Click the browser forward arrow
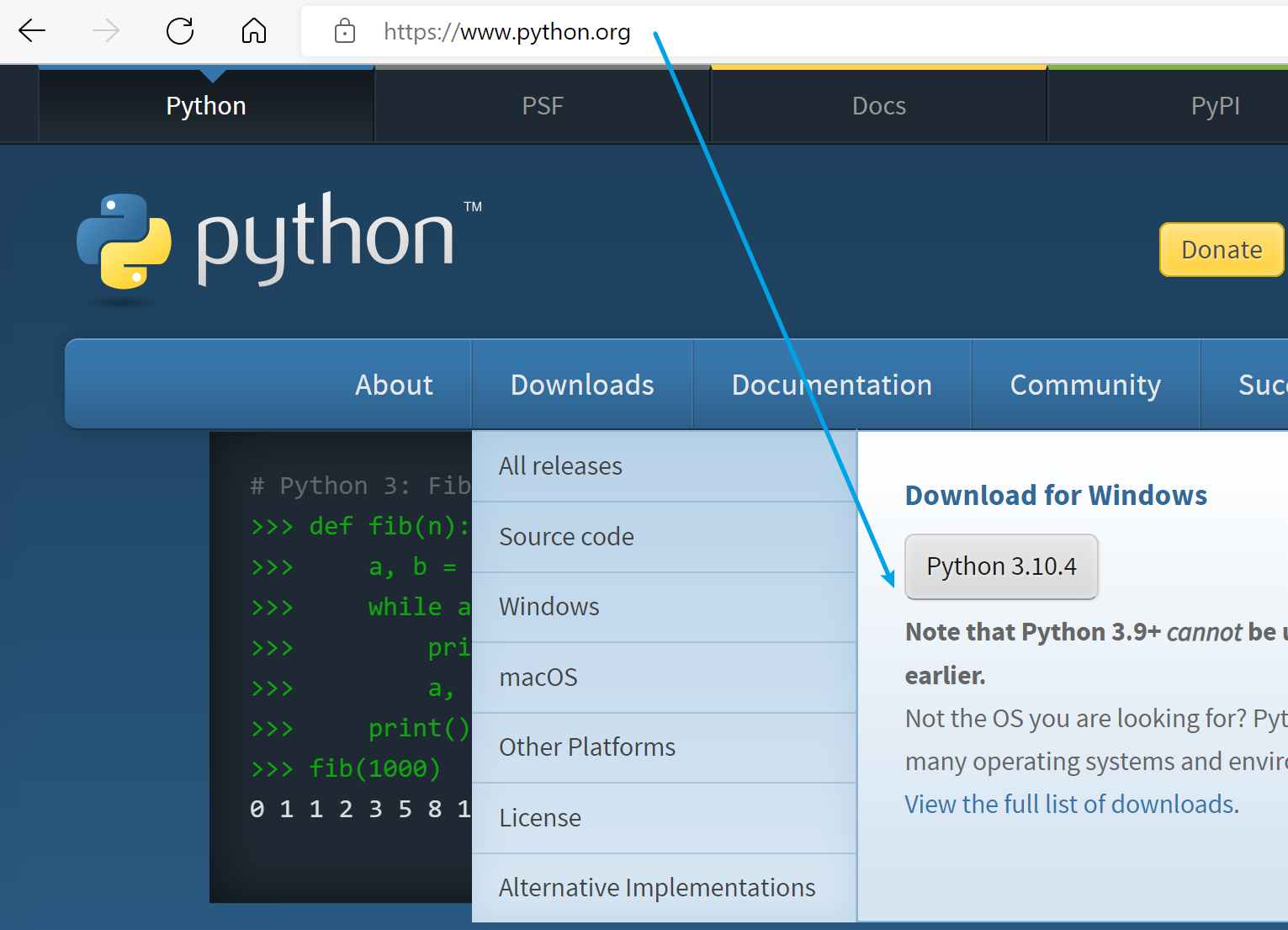The width and height of the screenshot is (1288, 930). (x=106, y=31)
